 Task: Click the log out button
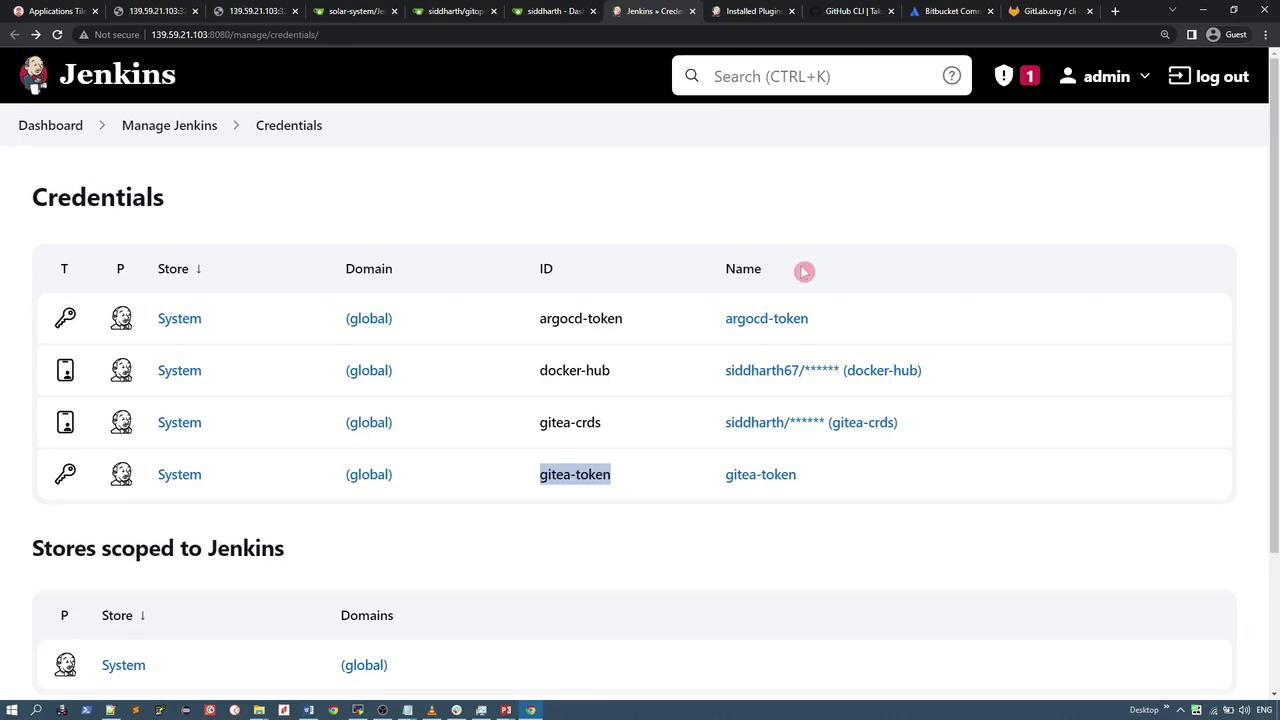[1208, 76]
